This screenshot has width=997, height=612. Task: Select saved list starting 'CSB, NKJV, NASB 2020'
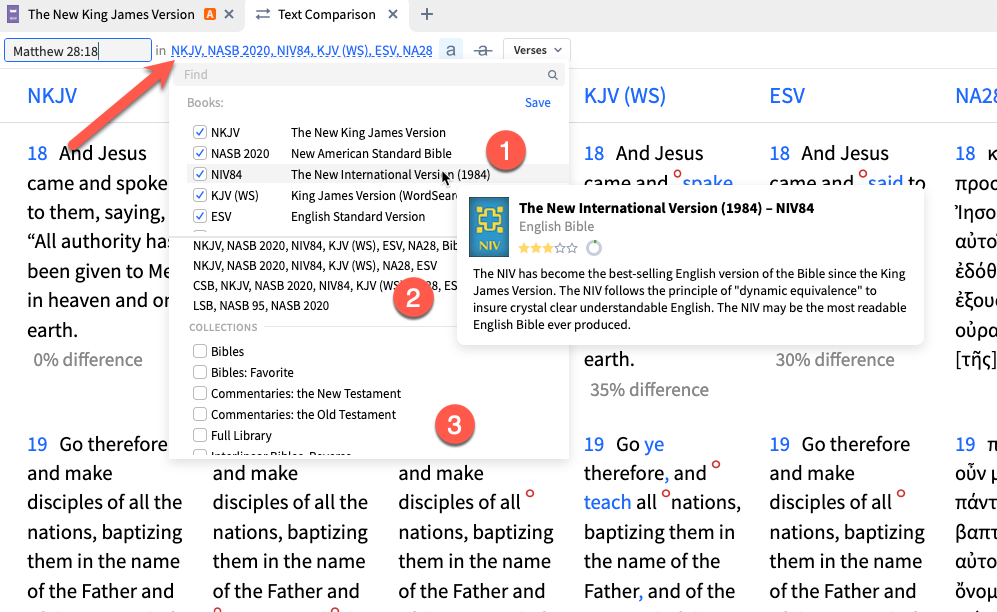325,286
